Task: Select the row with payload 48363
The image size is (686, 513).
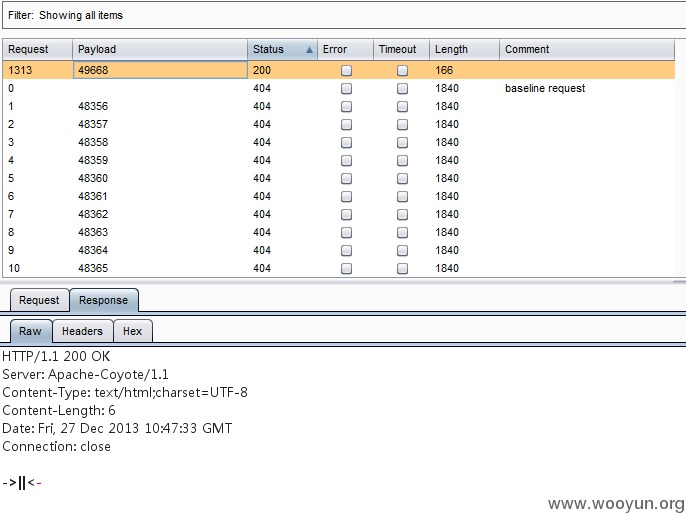Action: coord(339,232)
